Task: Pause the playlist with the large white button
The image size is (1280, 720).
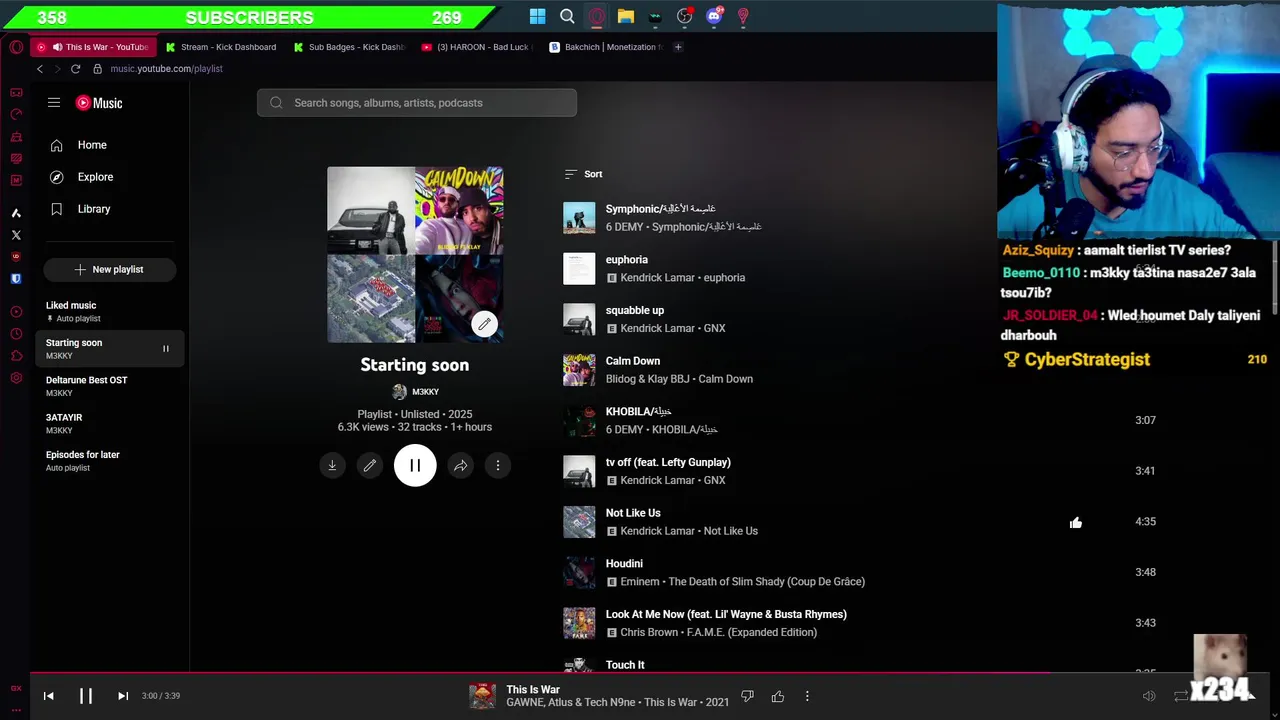Action: tap(415, 465)
